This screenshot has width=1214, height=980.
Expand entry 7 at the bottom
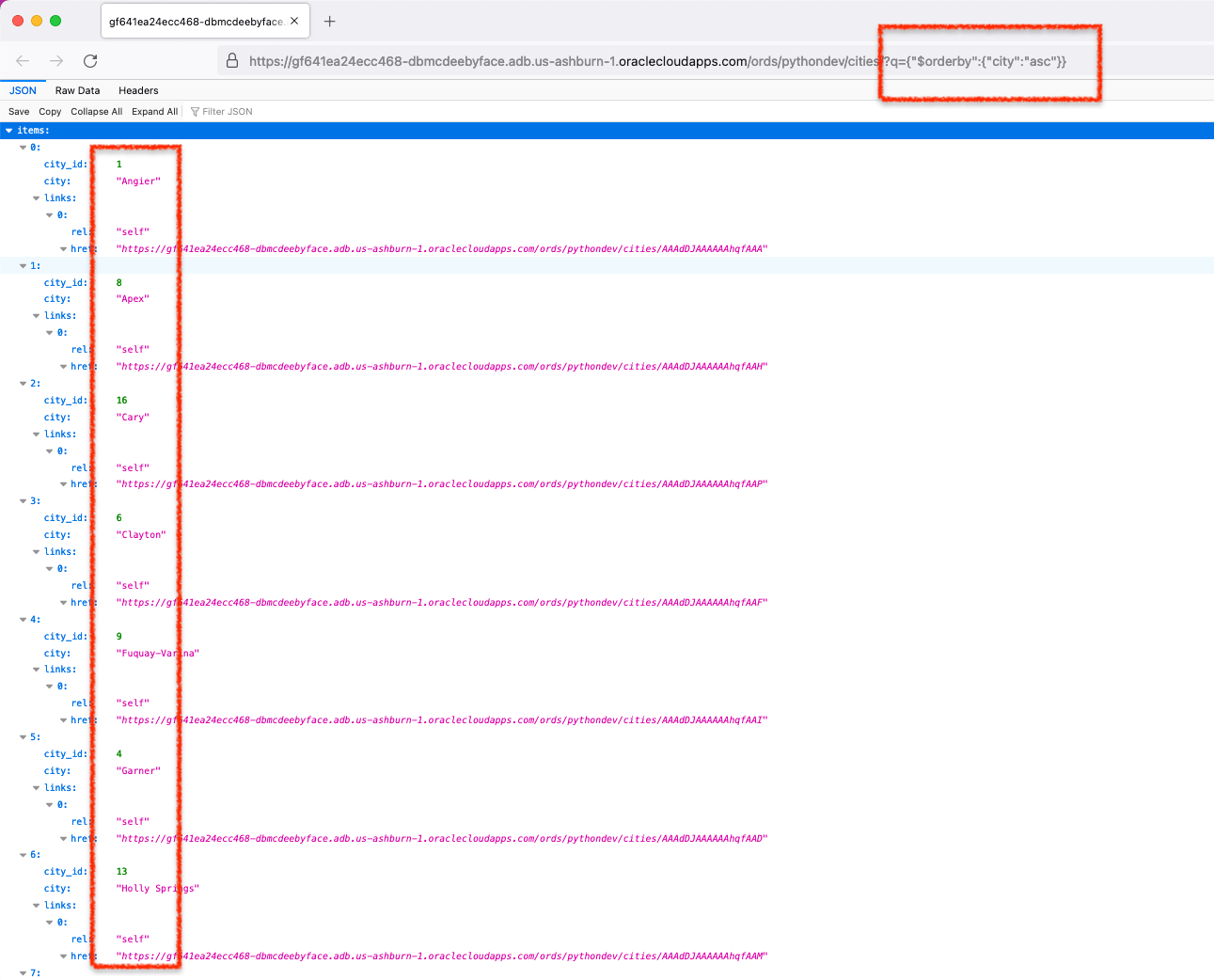pos(23,973)
